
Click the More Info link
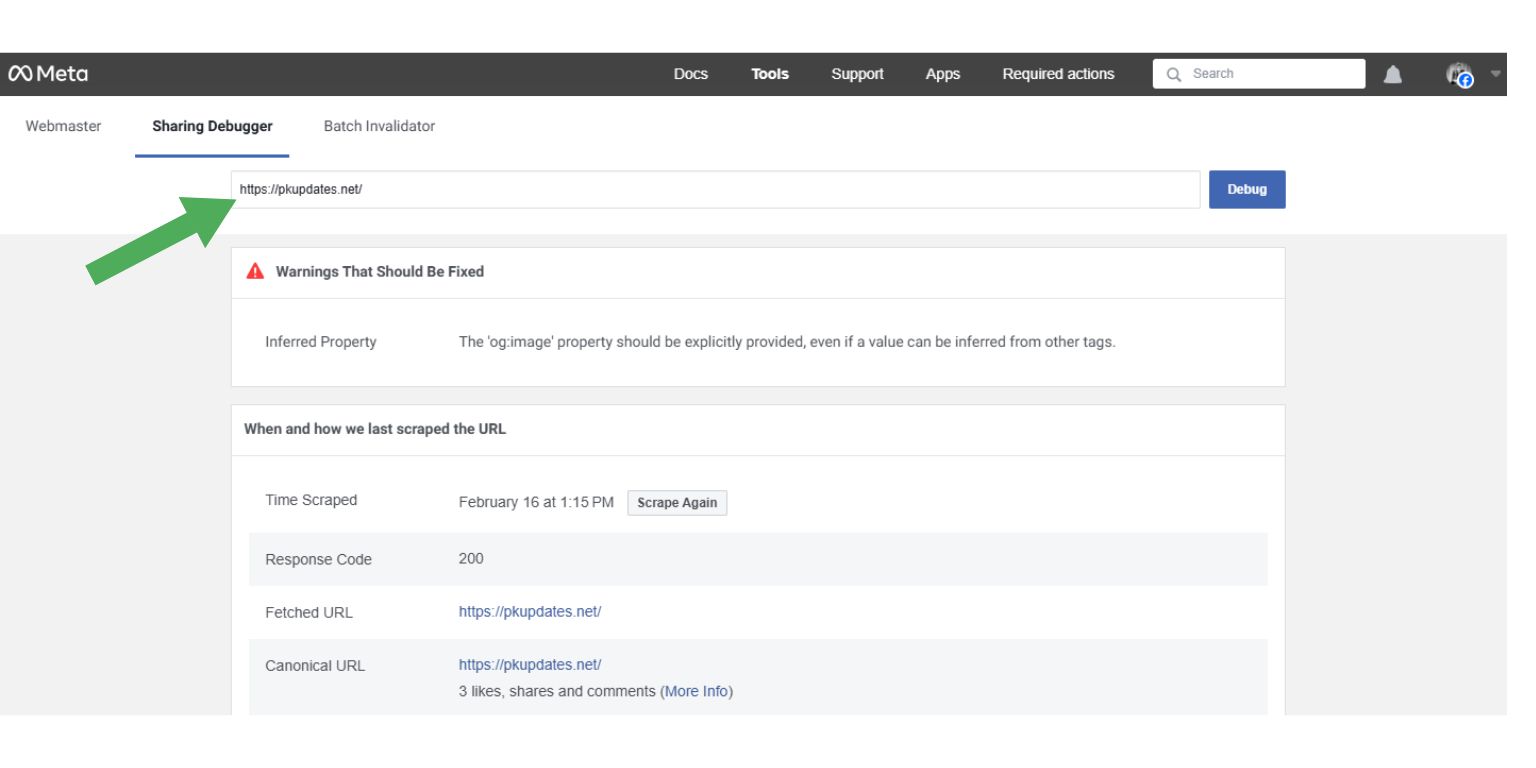point(697,692)
